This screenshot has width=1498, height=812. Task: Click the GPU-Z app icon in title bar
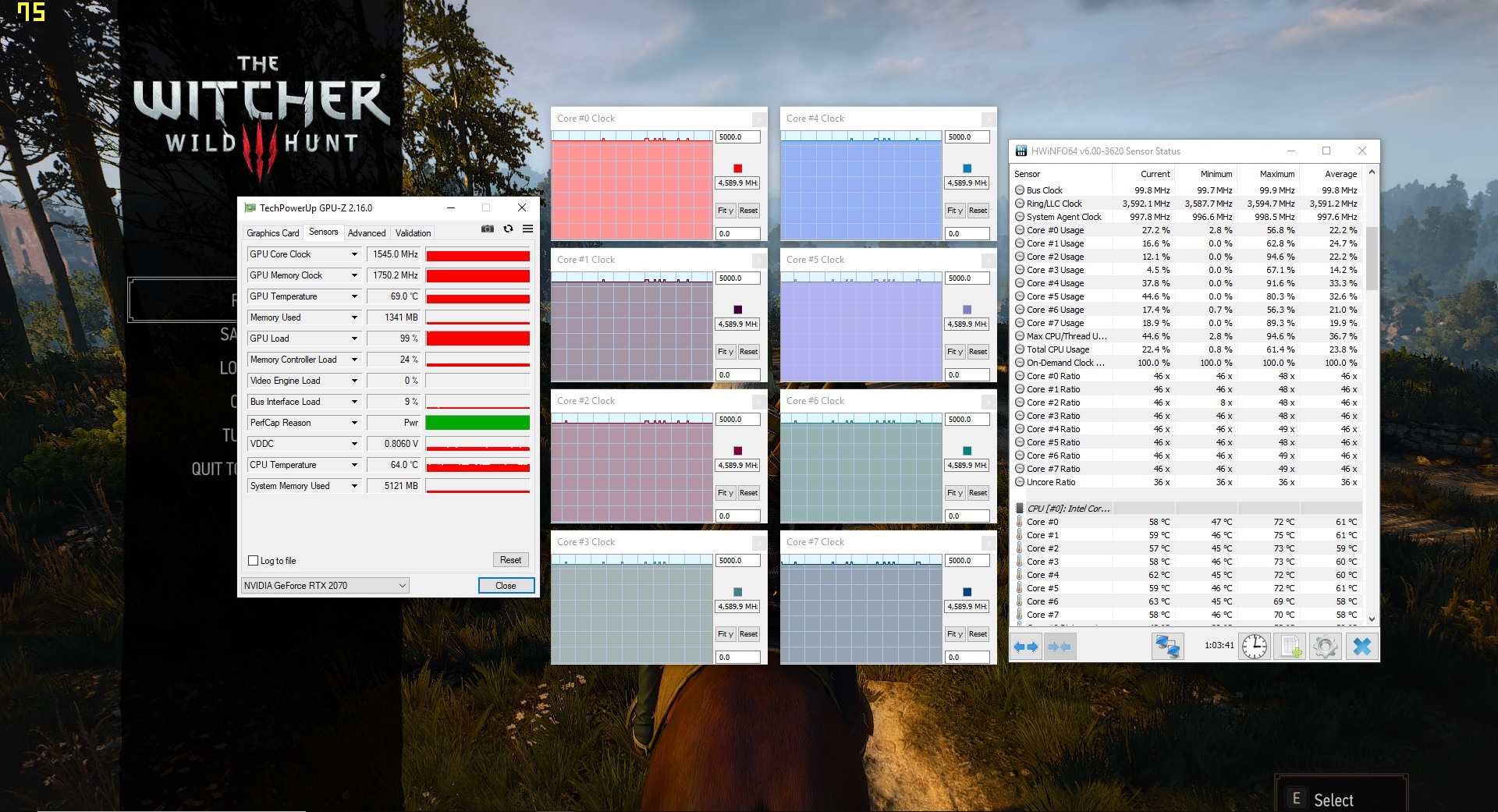tap(250, 208)
